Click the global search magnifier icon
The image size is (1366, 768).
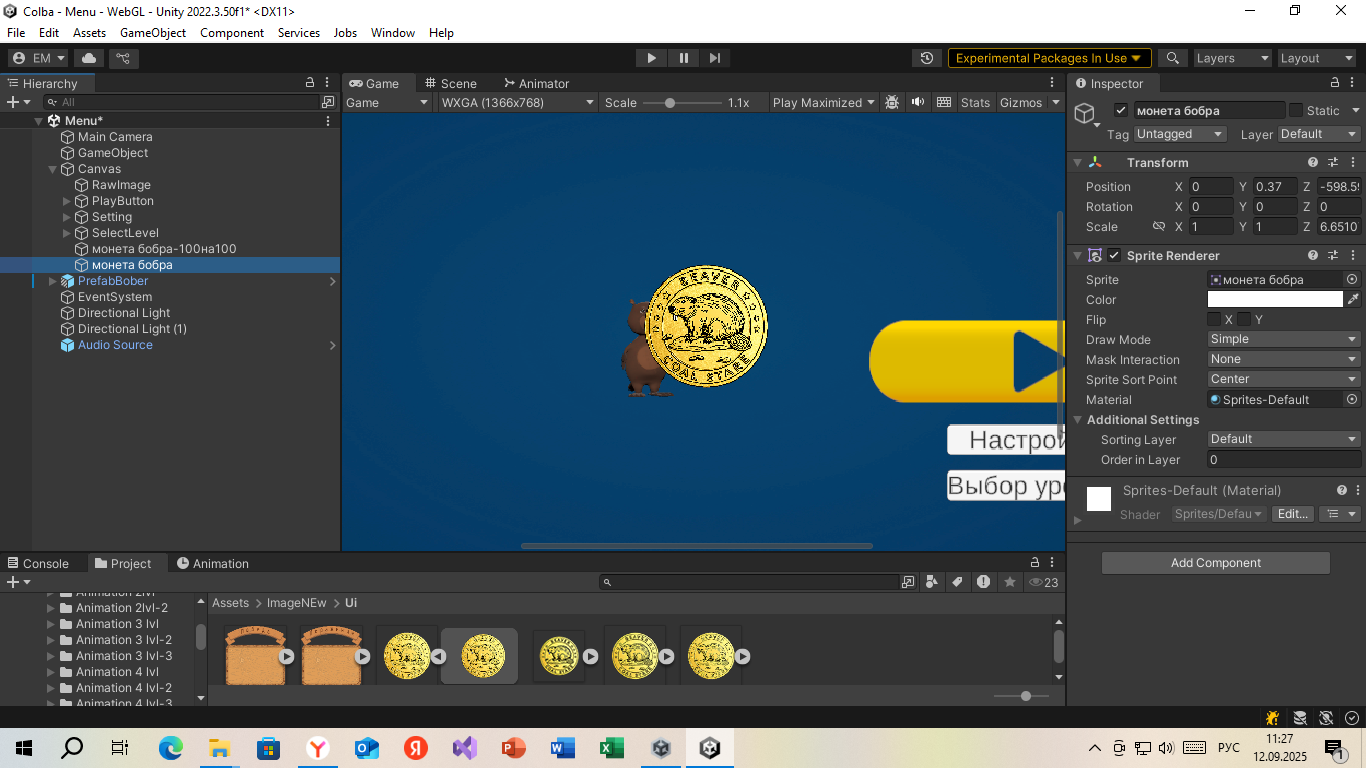pyautogui.click(x=1172, y=58)
